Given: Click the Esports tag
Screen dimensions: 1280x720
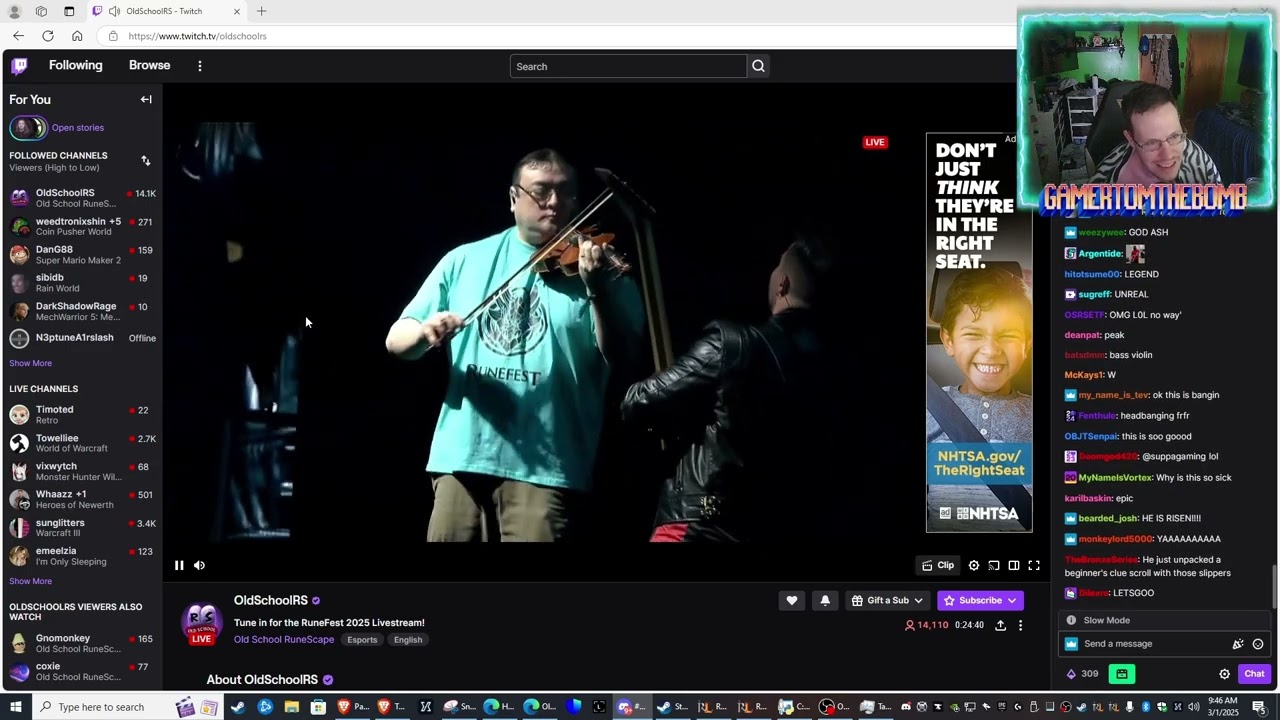Looking at the screenshot, I should [362, 640].
